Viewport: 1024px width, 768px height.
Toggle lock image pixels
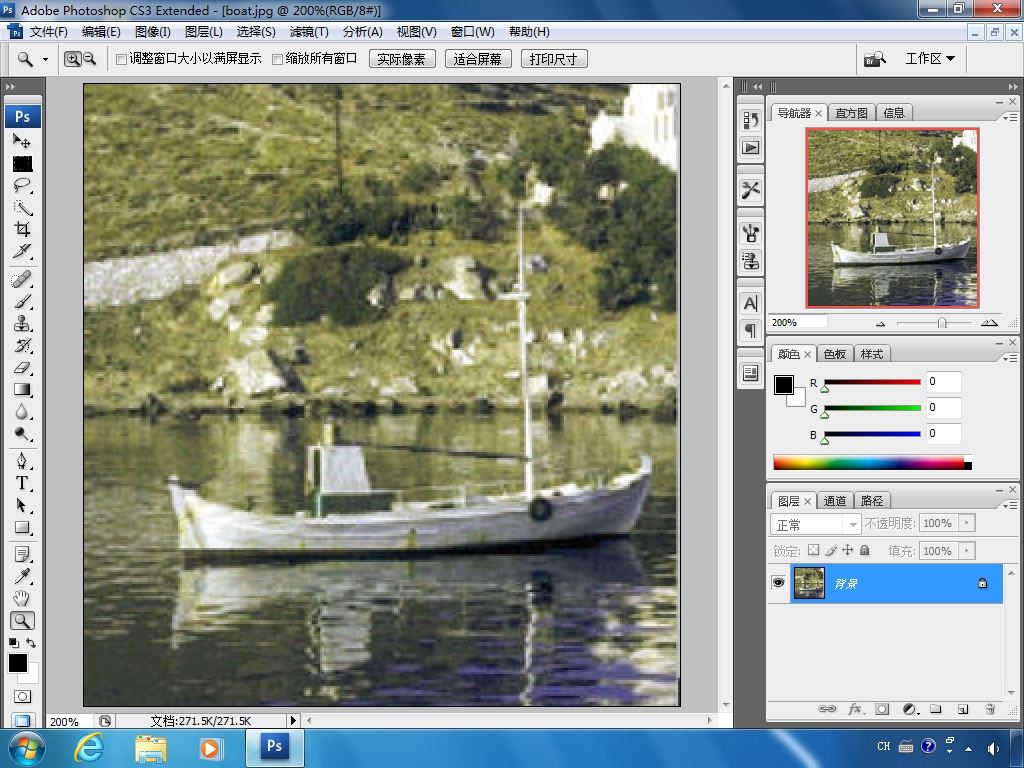click(x=831, y=550)
